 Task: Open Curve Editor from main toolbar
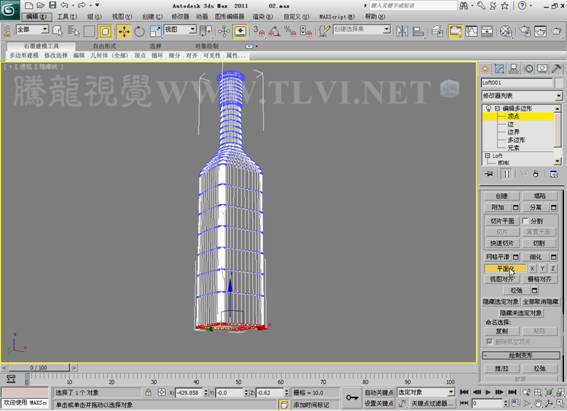(471, 31)
